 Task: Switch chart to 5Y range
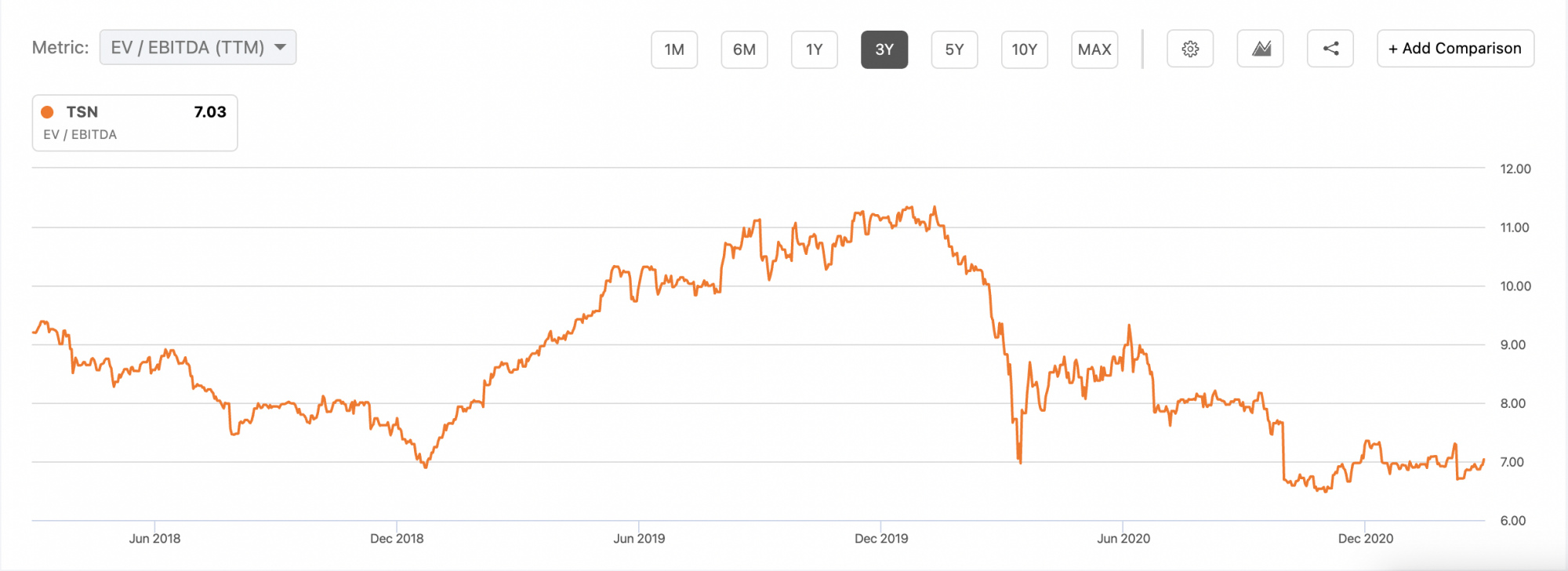click(x=954, y=49)
